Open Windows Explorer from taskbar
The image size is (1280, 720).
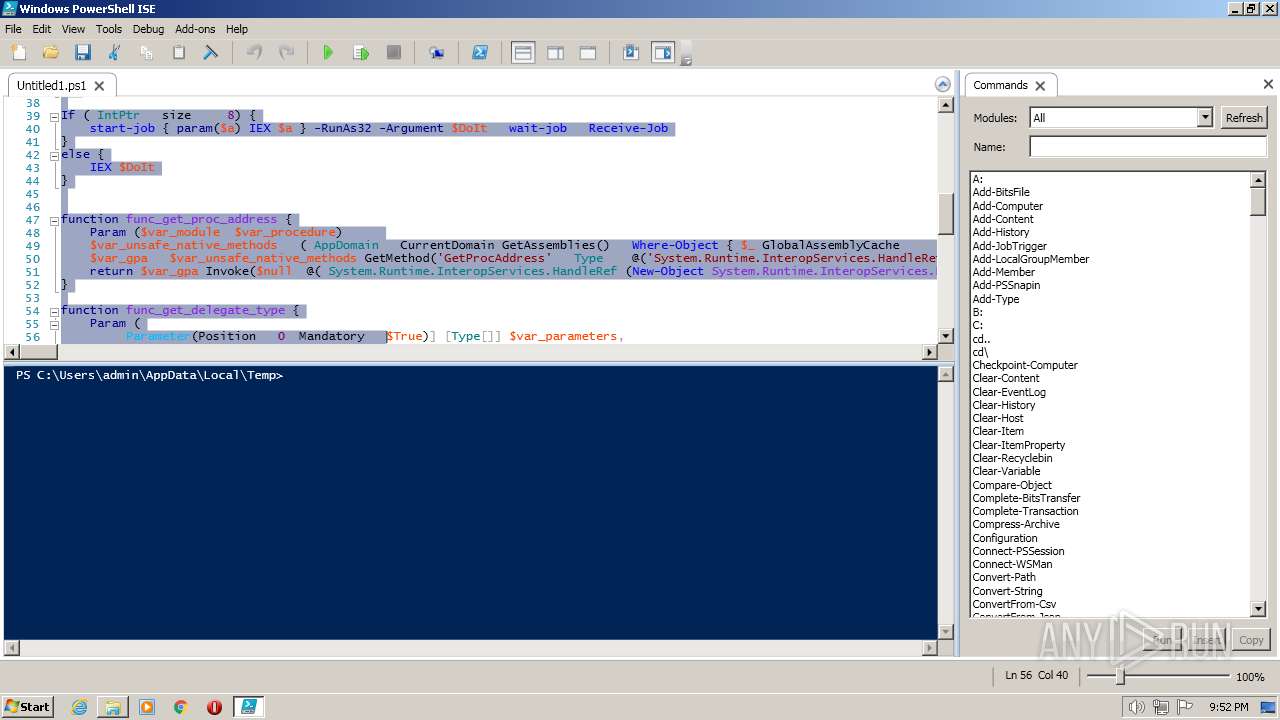pos(113,707)
